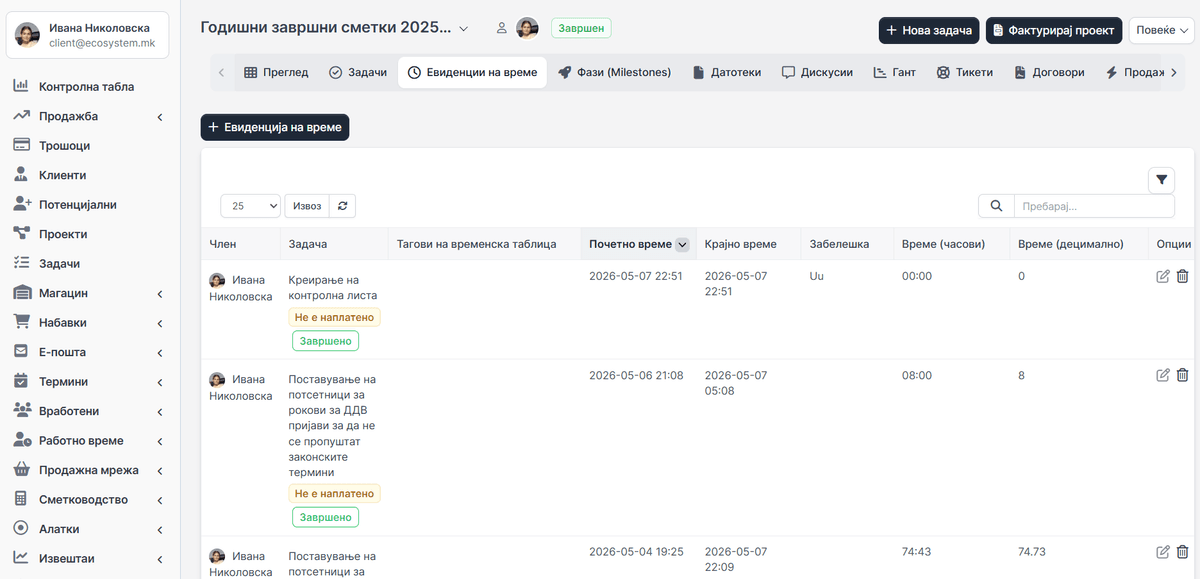
Task: Click the search magnifier icon
Action: [x=996, y=206]
